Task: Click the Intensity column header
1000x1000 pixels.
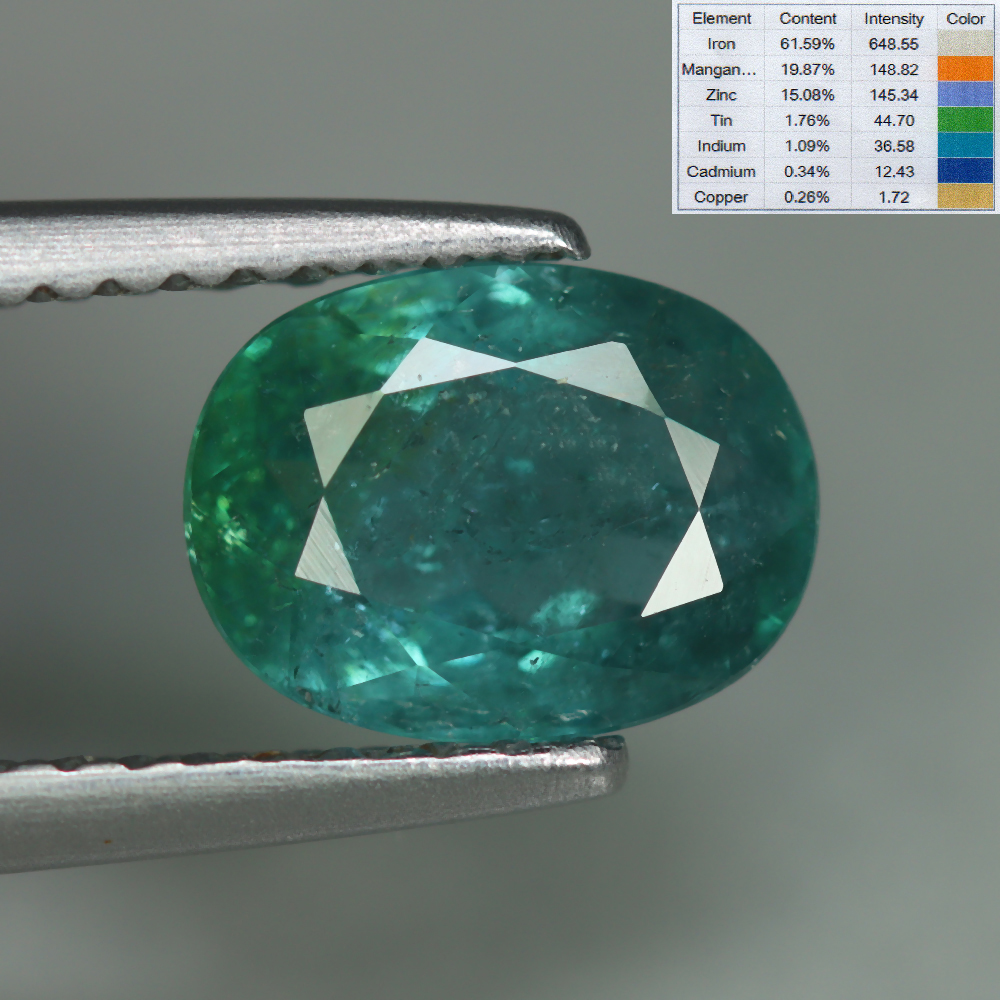Action: pyautogui.click(x=893, y=18)
